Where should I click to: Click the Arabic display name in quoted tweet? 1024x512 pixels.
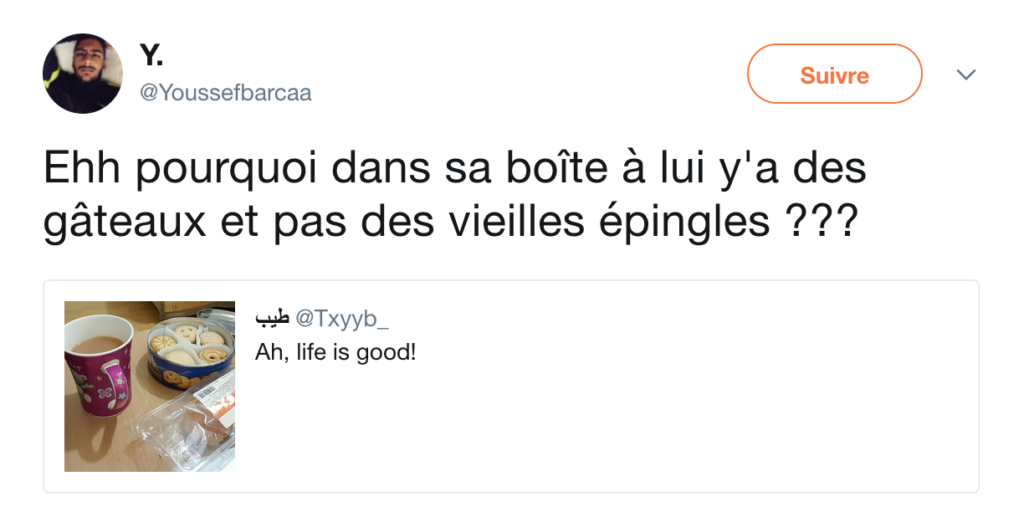[x=272, y=320]
